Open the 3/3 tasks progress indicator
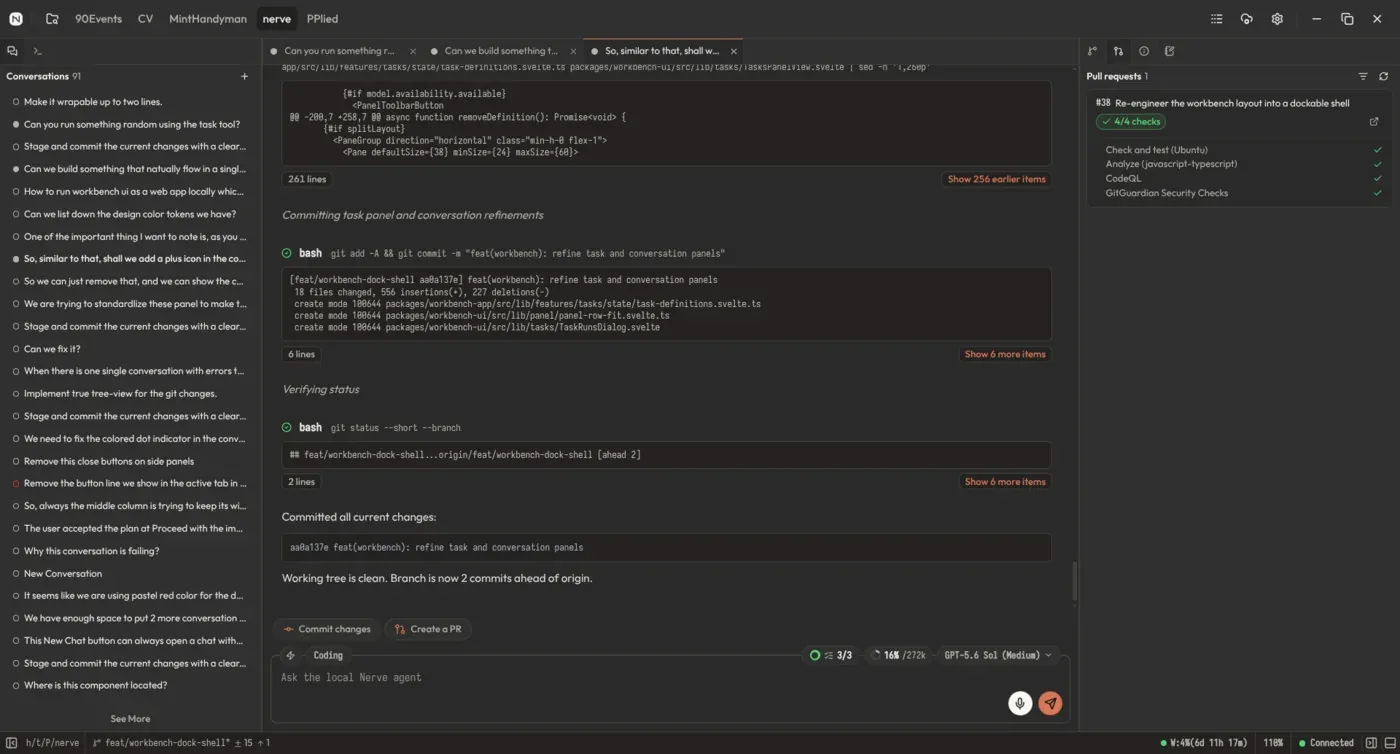The image size is (1400, 754). point(831,655)
